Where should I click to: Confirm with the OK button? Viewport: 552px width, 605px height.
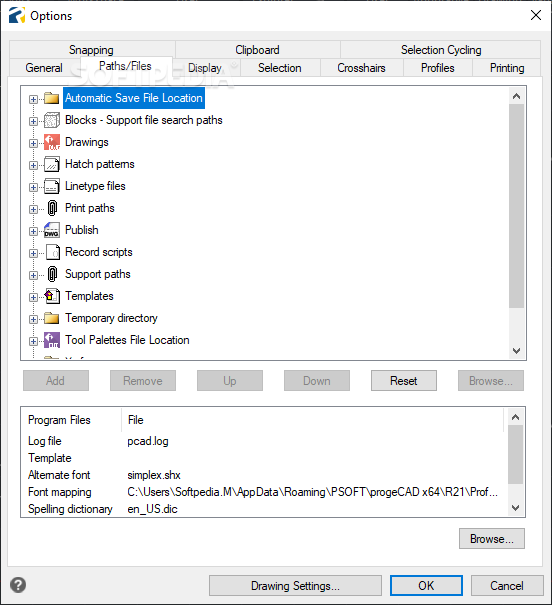[426, 586]
